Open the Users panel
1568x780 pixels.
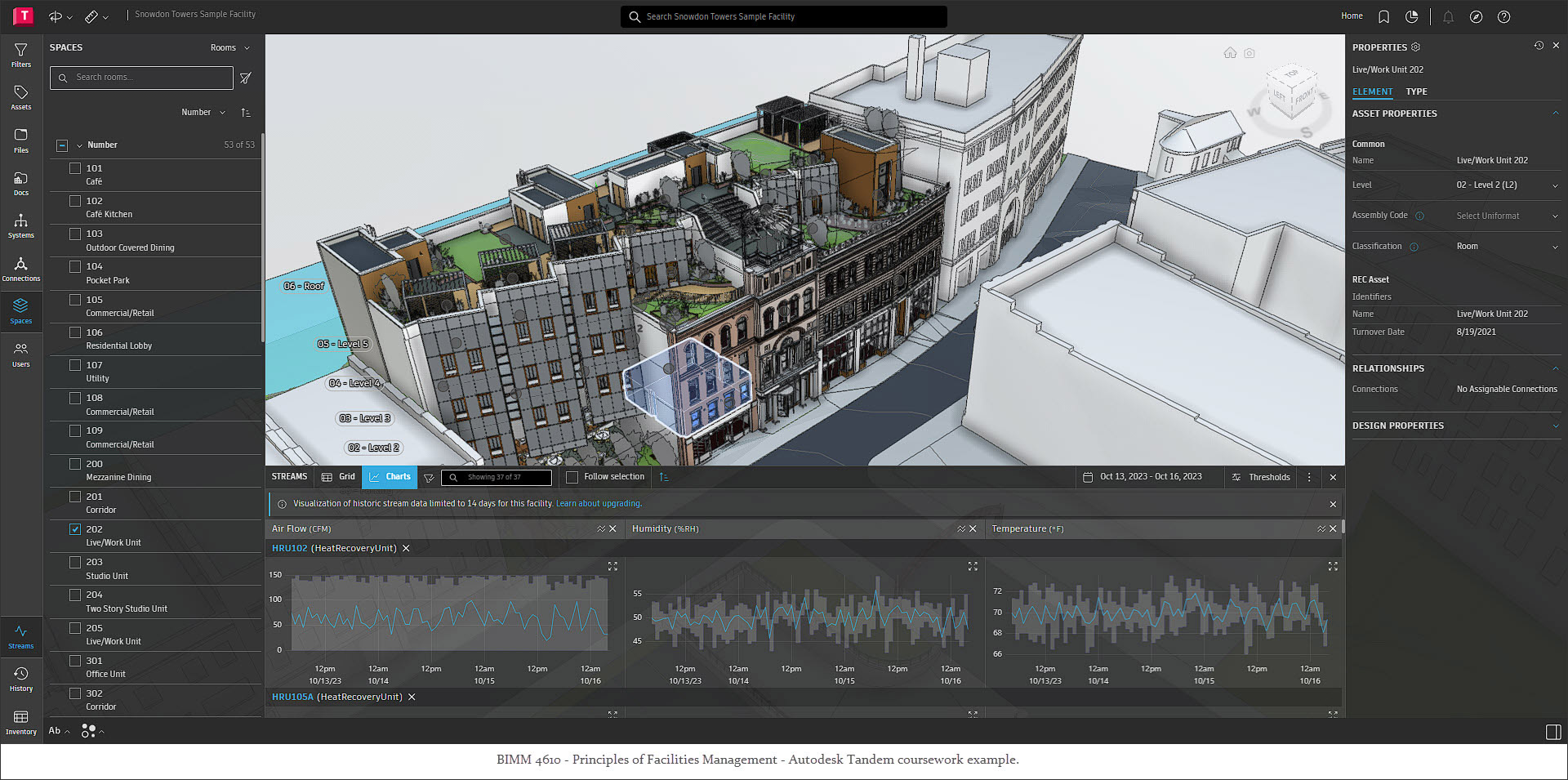click(21, 354)
